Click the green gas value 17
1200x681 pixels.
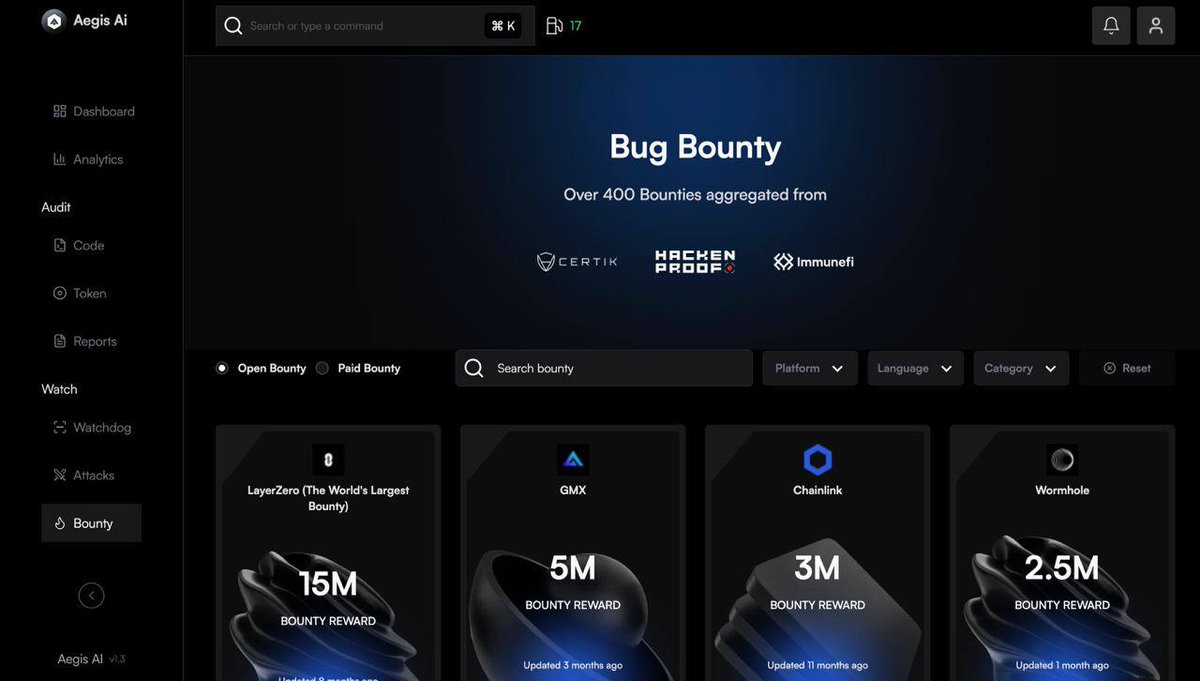(576, 26)
